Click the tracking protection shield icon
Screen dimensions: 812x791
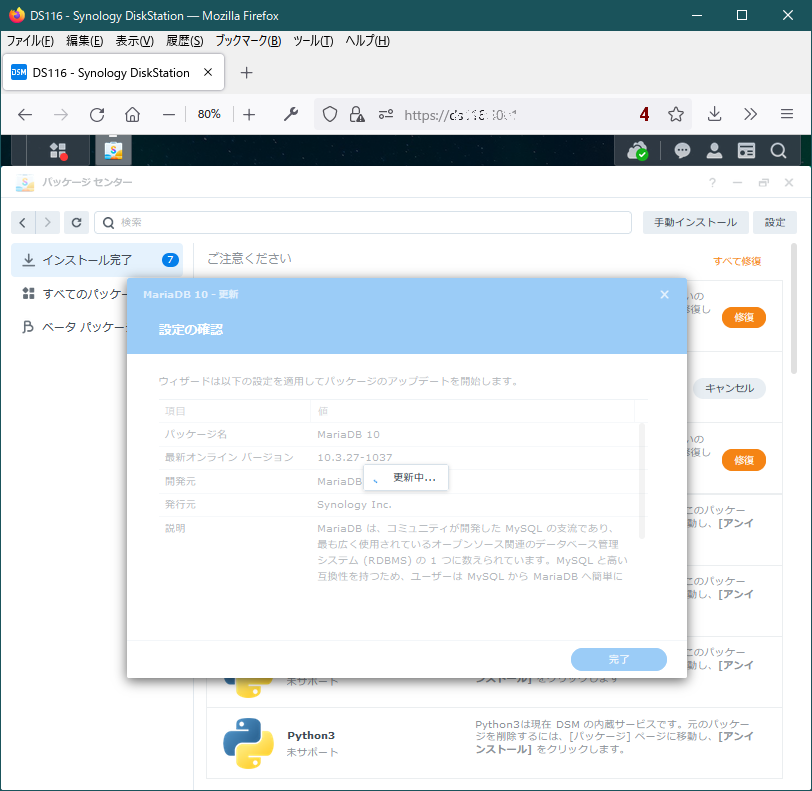tap(330, 114)
